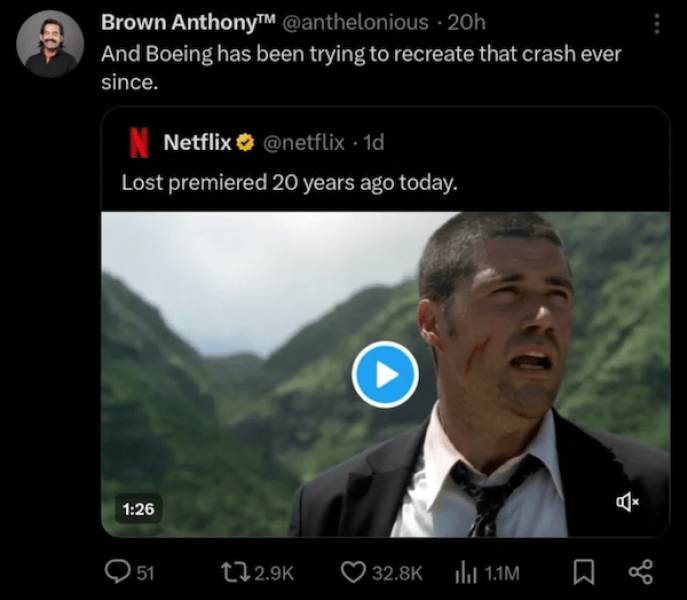Click the 1:26 video duration badge
This screenshot has width=687, height=600.
coord(138,508)
